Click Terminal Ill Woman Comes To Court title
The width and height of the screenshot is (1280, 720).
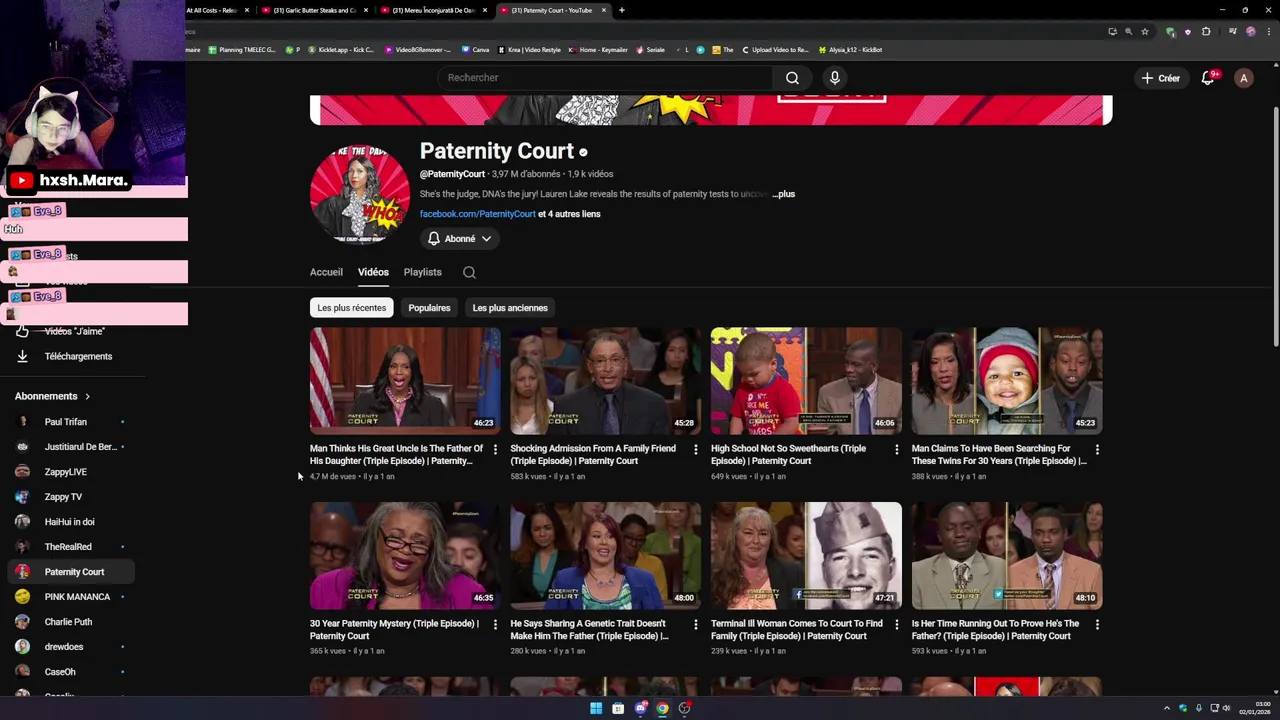click(x=796, y=629)
